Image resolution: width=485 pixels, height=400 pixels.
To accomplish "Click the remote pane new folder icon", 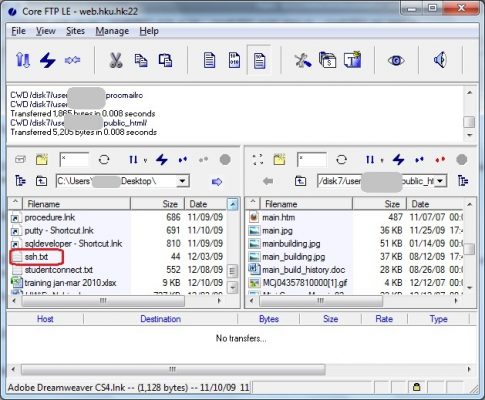I will click(279, 160).
